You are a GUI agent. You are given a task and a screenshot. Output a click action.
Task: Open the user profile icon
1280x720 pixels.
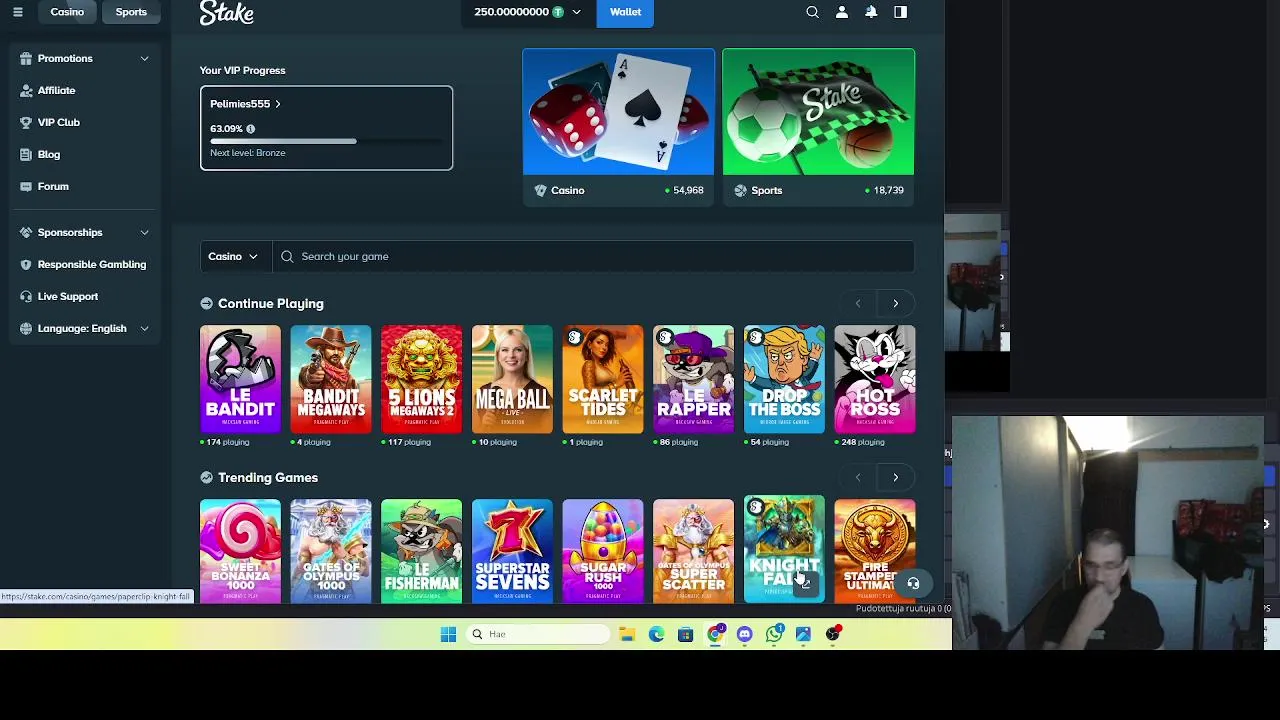[842, 12]
